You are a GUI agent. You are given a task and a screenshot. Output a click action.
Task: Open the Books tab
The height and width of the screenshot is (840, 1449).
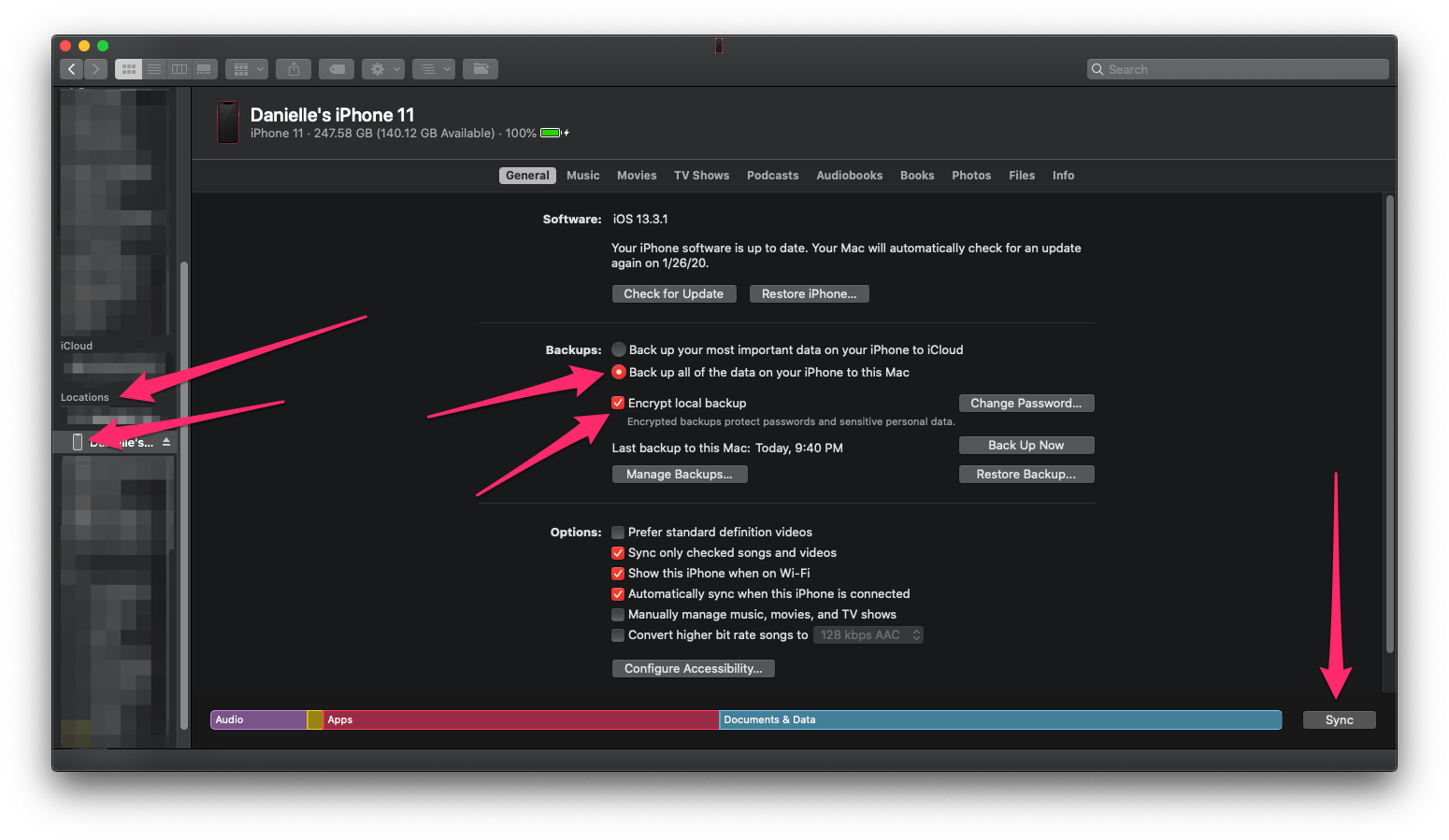coord(917,176)
